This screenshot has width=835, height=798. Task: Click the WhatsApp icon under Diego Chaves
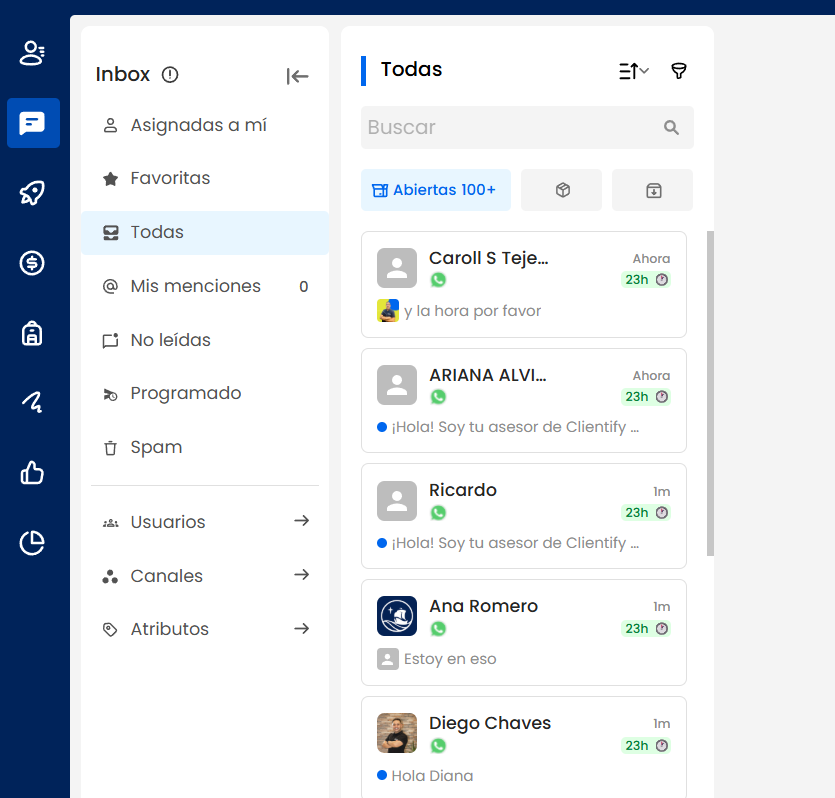click(x=438, y=746)
